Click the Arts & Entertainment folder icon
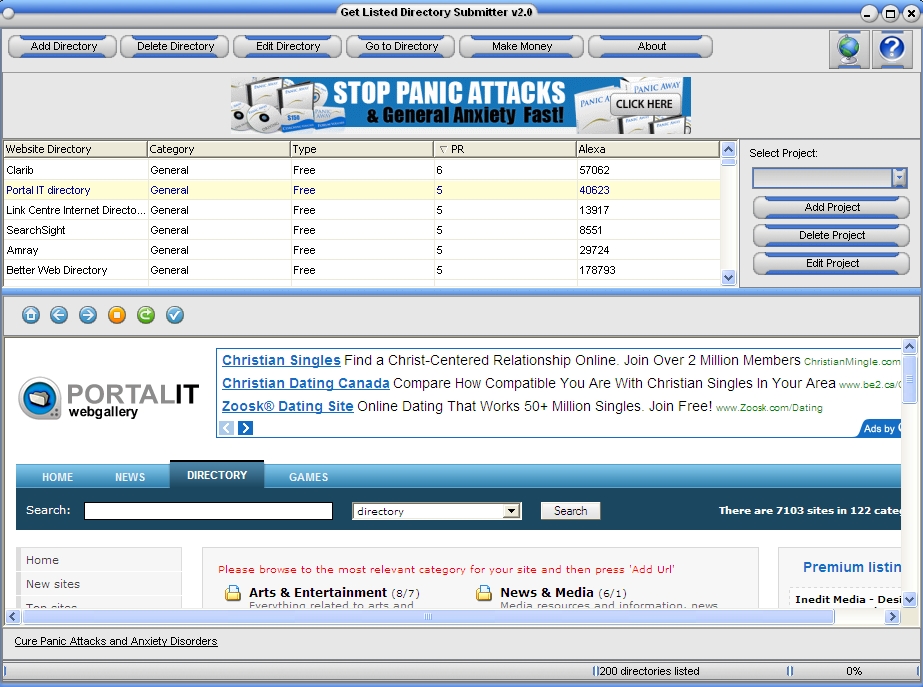The width and height of the screenshot is (923, 687). [x=233, y=593]
